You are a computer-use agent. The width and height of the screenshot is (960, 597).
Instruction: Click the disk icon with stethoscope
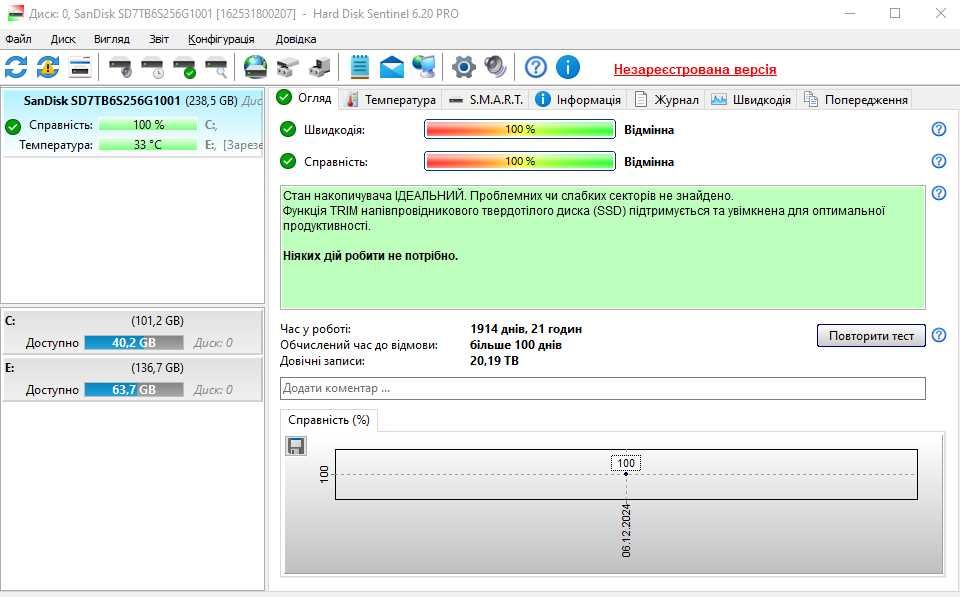coord(120,67)
